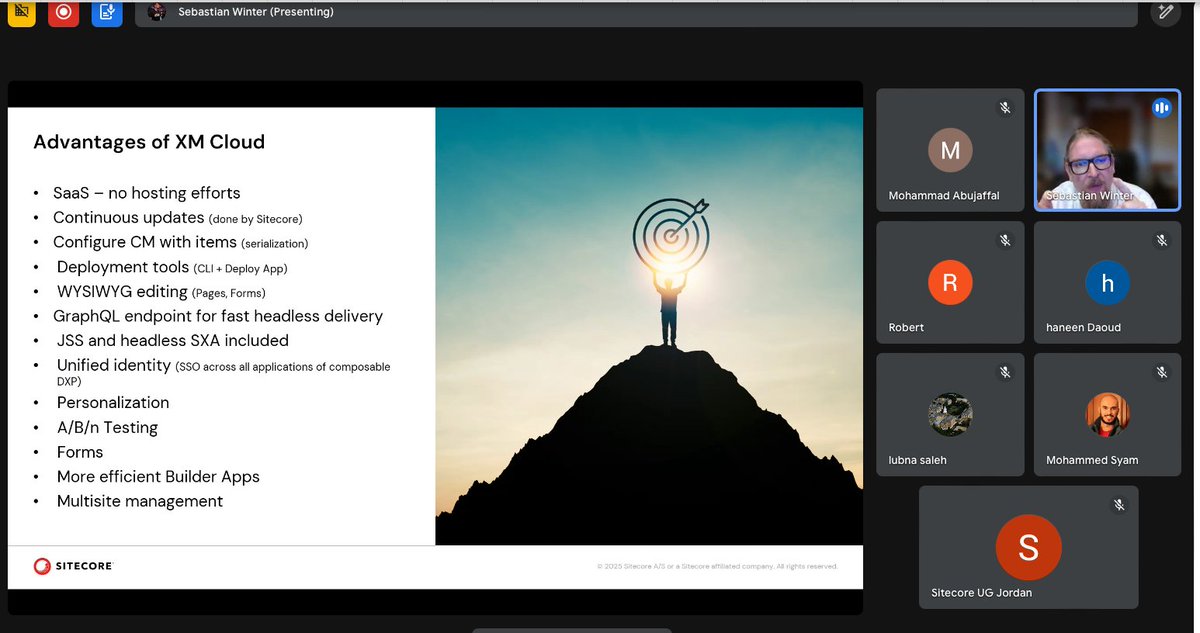
Task: Click the Continuous updates bullet
Action: pyautogui.click(x=178, y=217)
